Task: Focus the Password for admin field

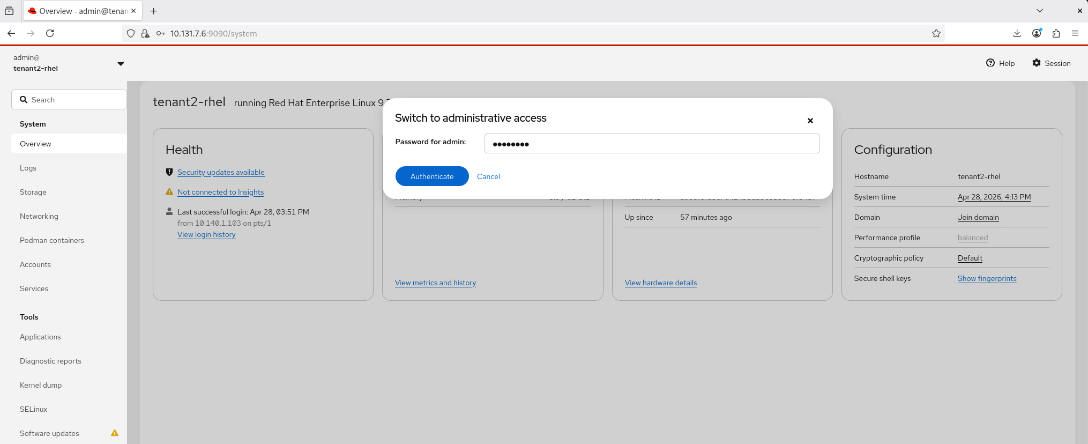Action: coord(652,144)
